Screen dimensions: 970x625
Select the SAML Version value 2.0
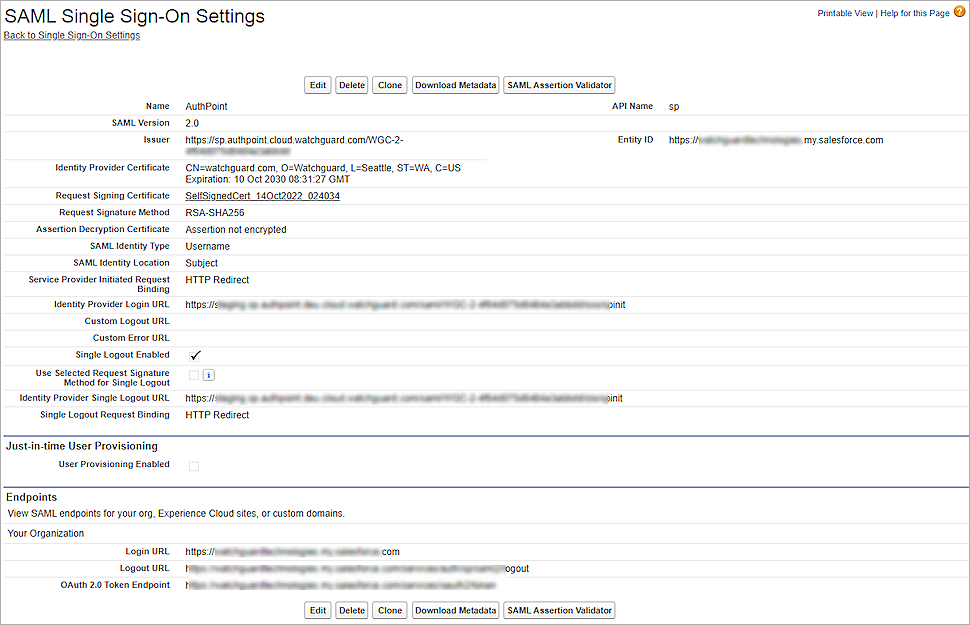coord(192,123)
